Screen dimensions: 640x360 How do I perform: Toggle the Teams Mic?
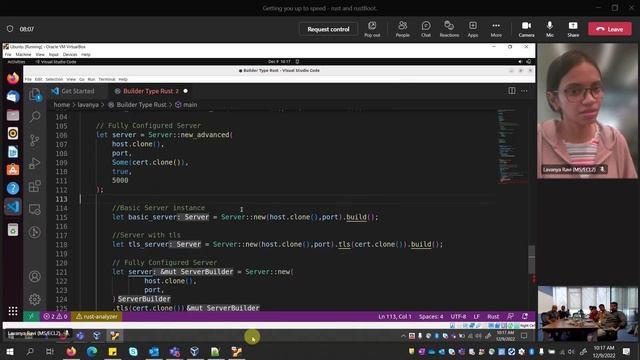(550, 29)
